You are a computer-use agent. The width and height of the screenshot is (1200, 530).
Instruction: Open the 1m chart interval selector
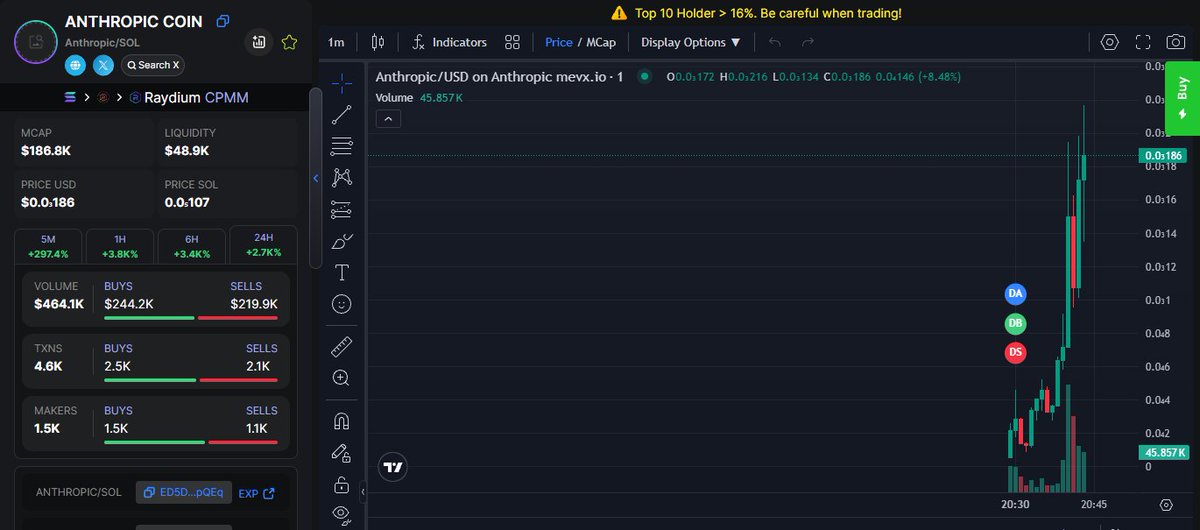pyautogui.click(x=336, y=42)
